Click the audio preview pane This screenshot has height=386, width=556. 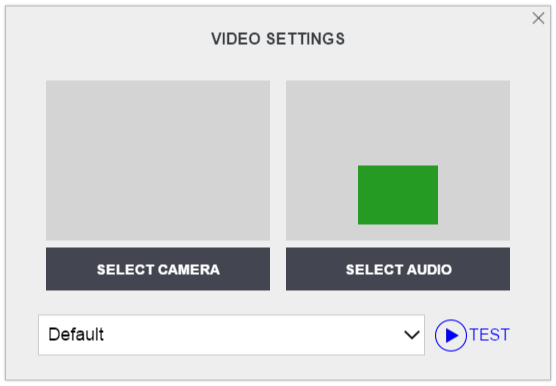pyautogui.click(x=398, y=160)
